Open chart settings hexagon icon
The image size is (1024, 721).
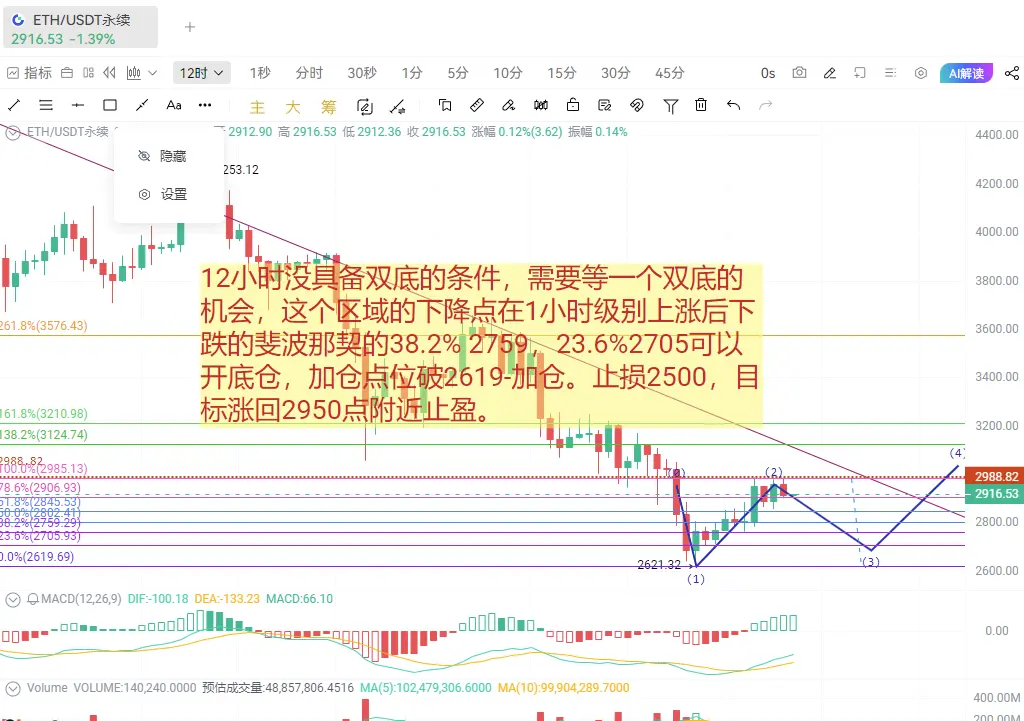(921, 73)
